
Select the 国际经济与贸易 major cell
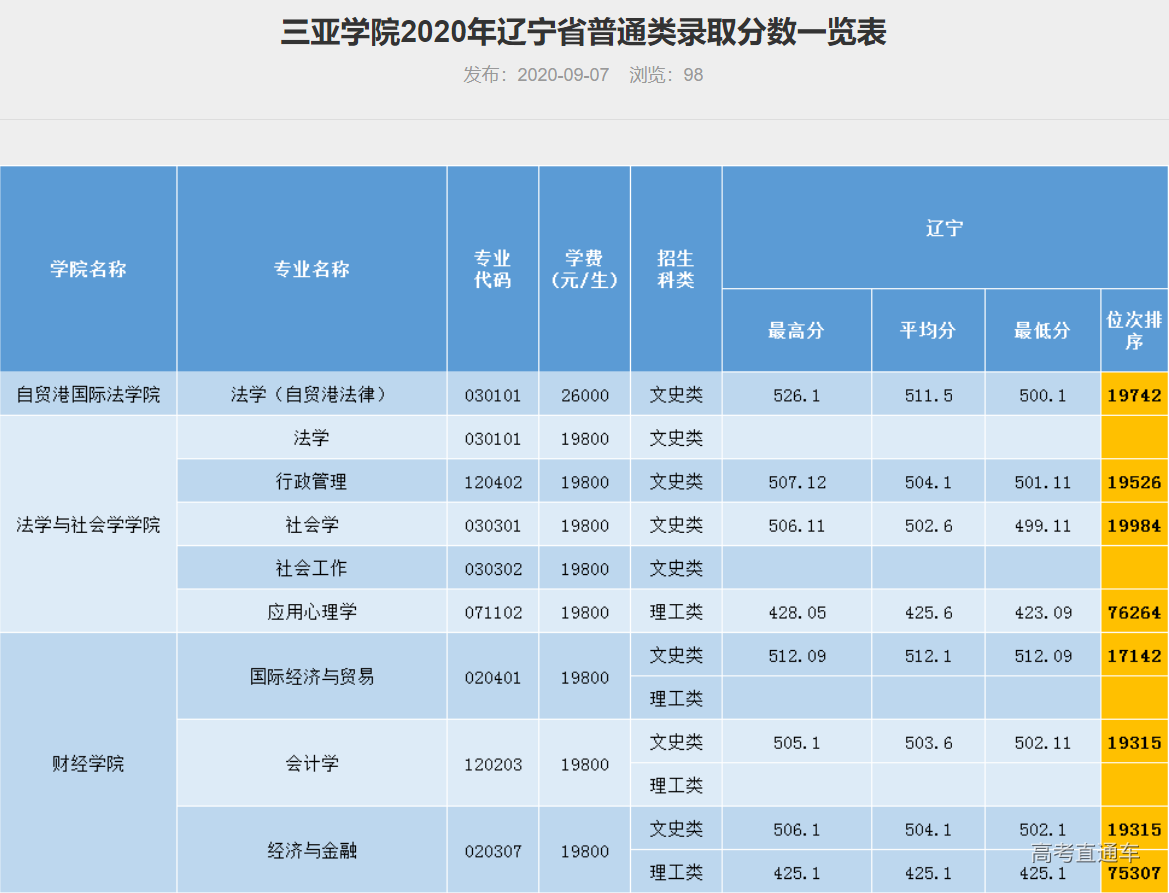(x=312, y=677)
